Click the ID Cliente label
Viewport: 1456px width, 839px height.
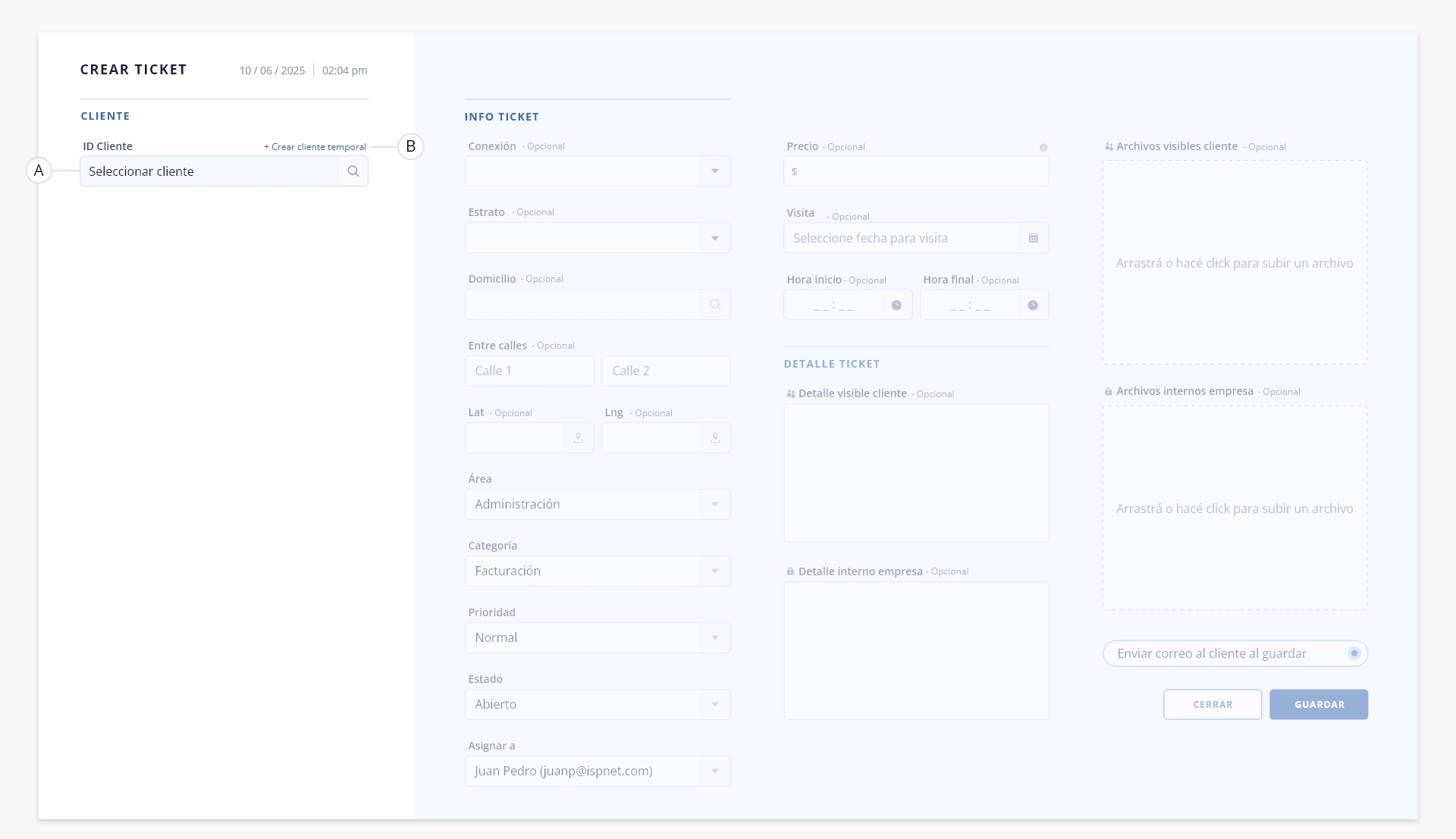(x=108, y=146)
